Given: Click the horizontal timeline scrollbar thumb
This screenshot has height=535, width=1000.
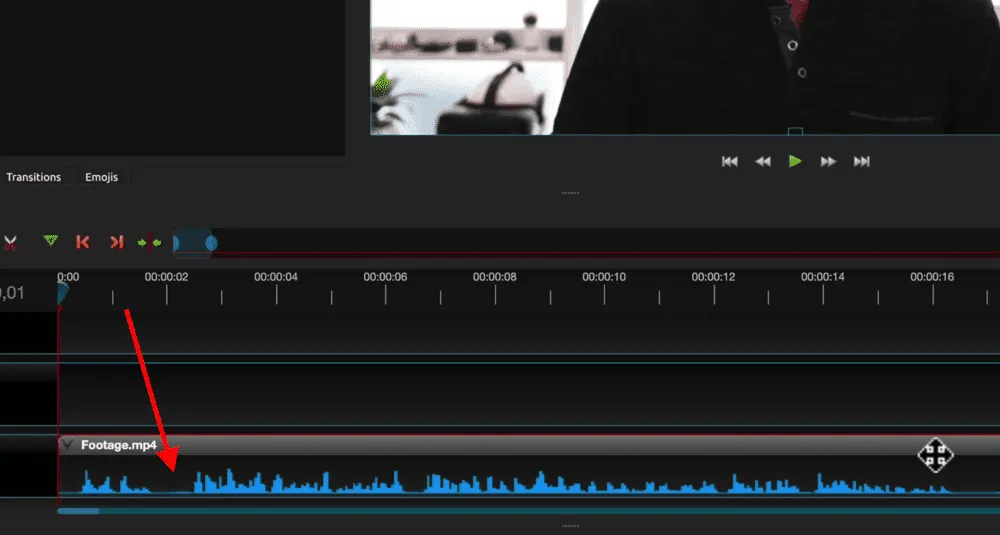Looking at the screenshot, I should 78,510.
